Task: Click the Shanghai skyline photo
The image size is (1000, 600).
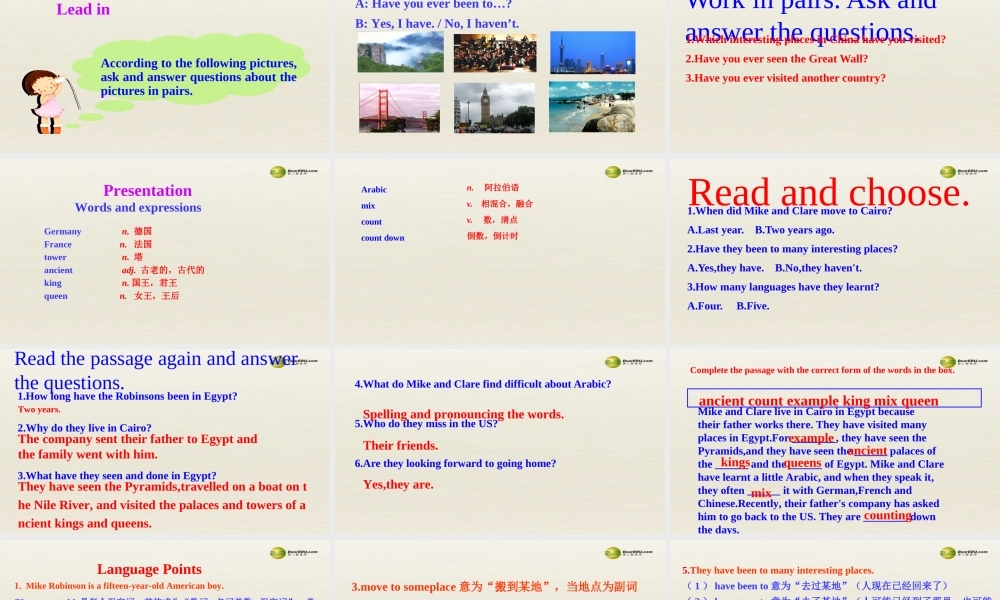Action: (591, 53)
